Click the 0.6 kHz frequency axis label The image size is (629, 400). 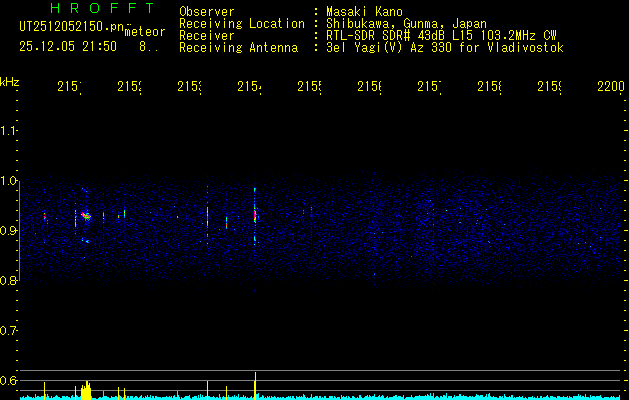coord(8,380)
